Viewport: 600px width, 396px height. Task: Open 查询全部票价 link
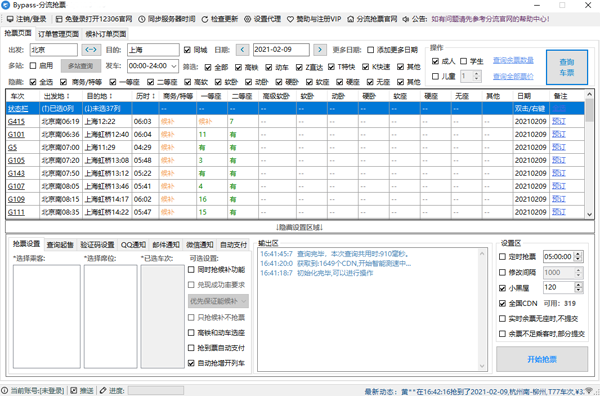click(513, 77)
